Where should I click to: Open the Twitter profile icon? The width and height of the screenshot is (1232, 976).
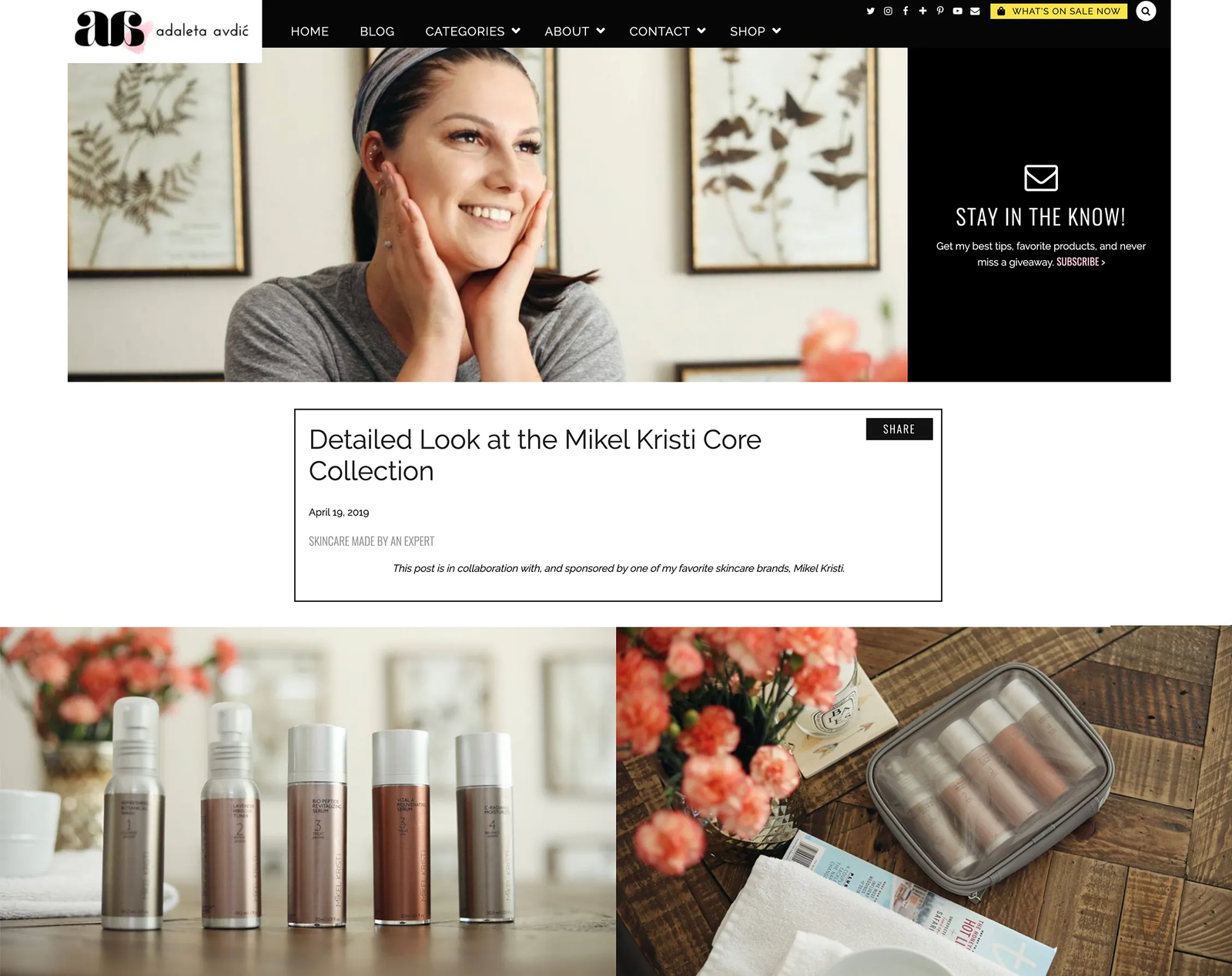870,11
